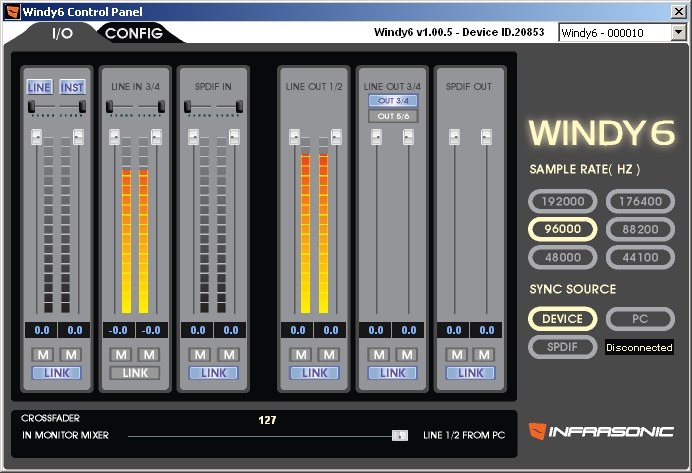This screenshot has height=473, width=692.
Task: Enable LINK on LINE IN 3/4 strip
Action: click(135, 373)
